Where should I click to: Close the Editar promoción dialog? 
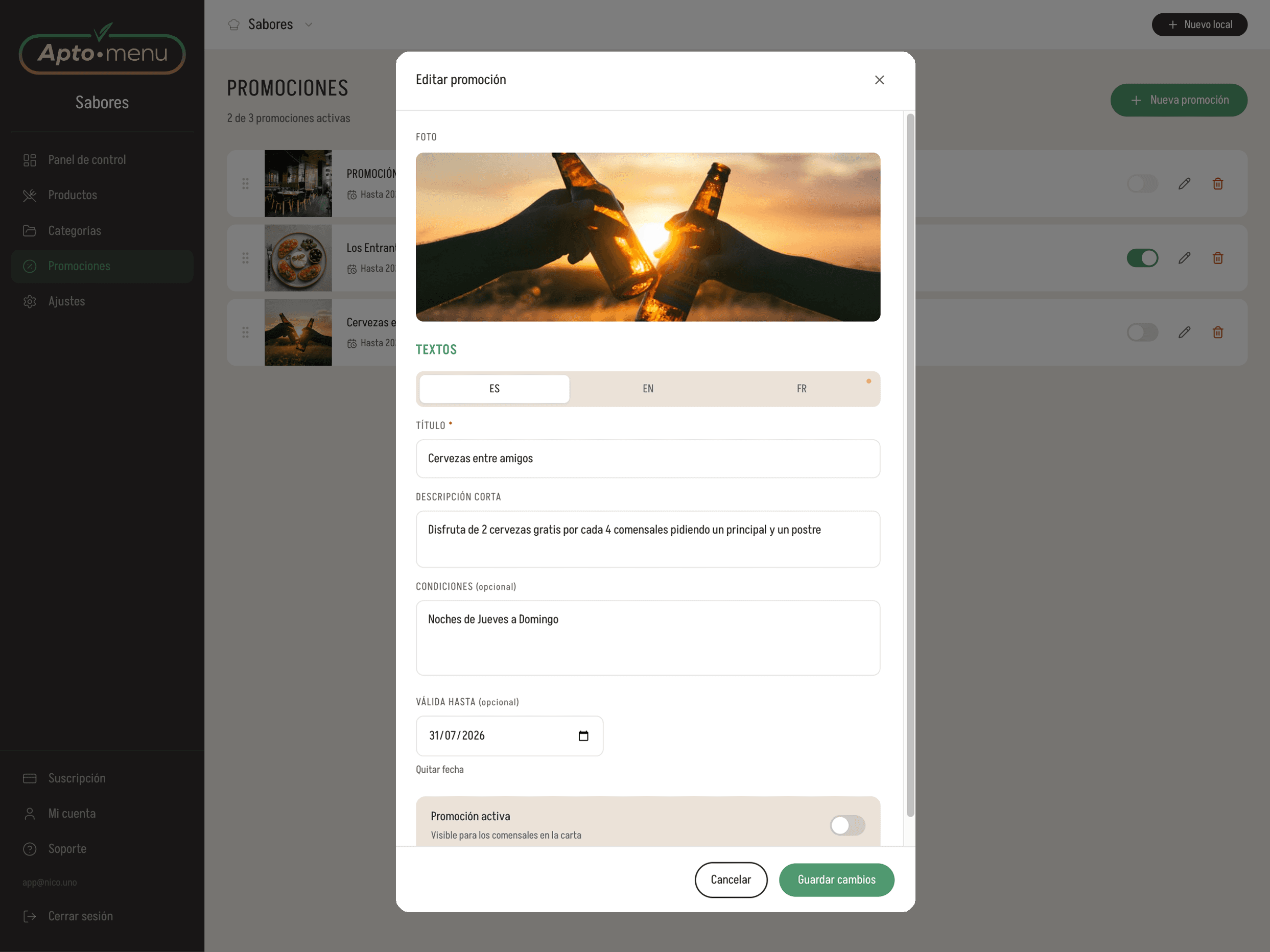pyautogui.click(x=879, y=80)
